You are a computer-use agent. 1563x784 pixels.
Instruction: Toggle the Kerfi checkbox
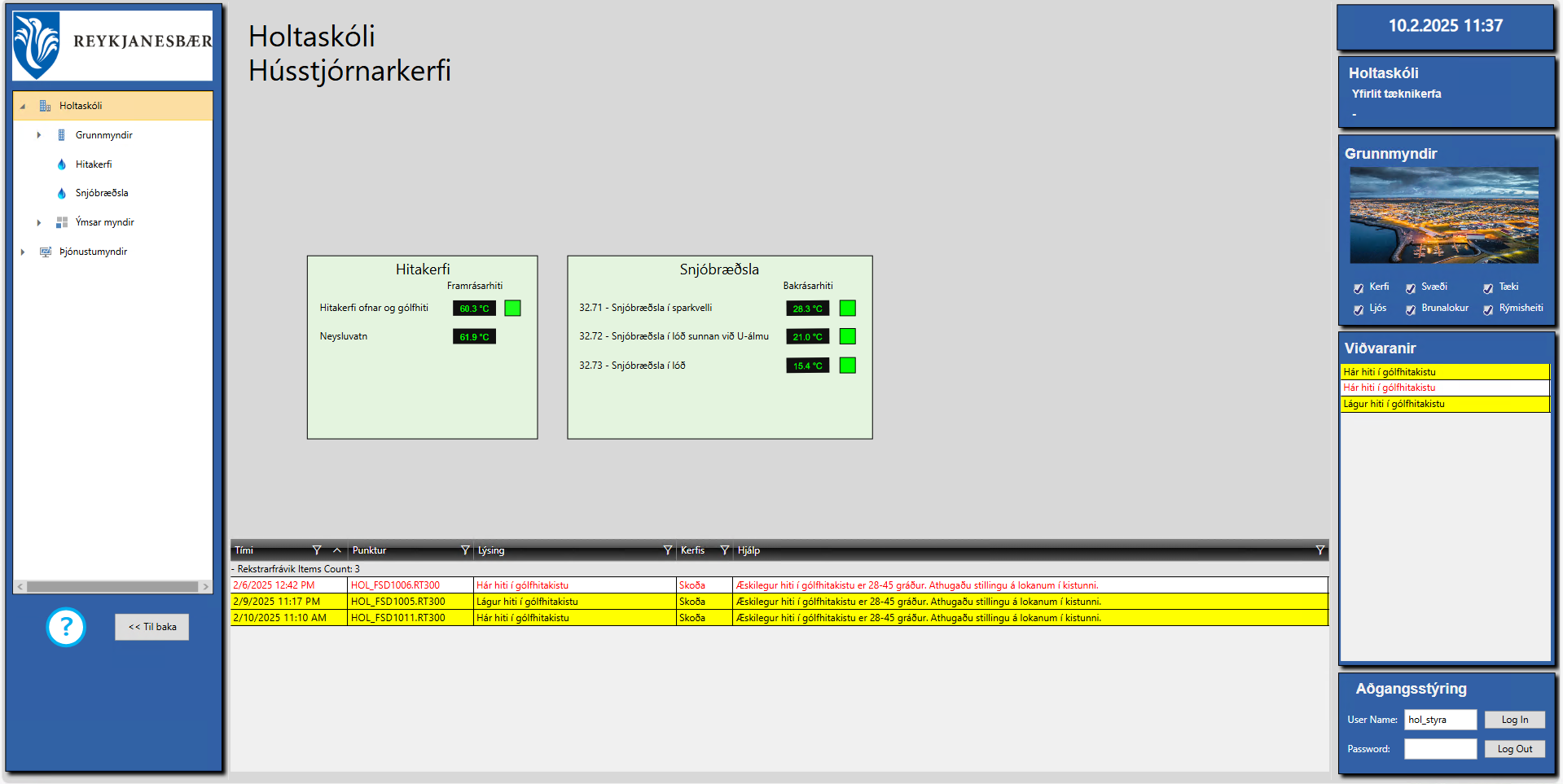(1359, 288)
